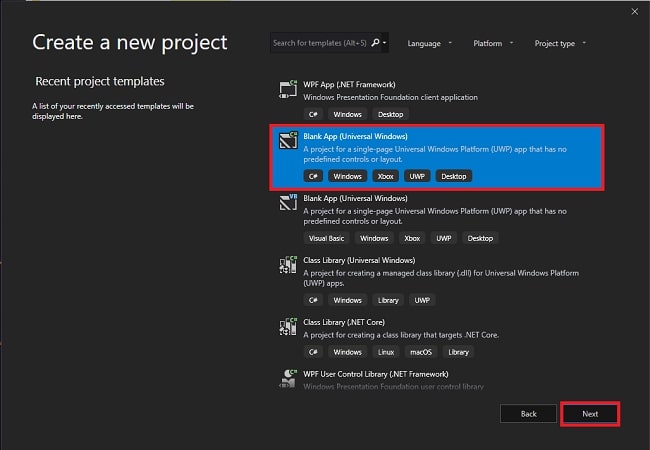
Task: Click the Library tag under Class Library (.NET Core)
Action: point(458,352)
